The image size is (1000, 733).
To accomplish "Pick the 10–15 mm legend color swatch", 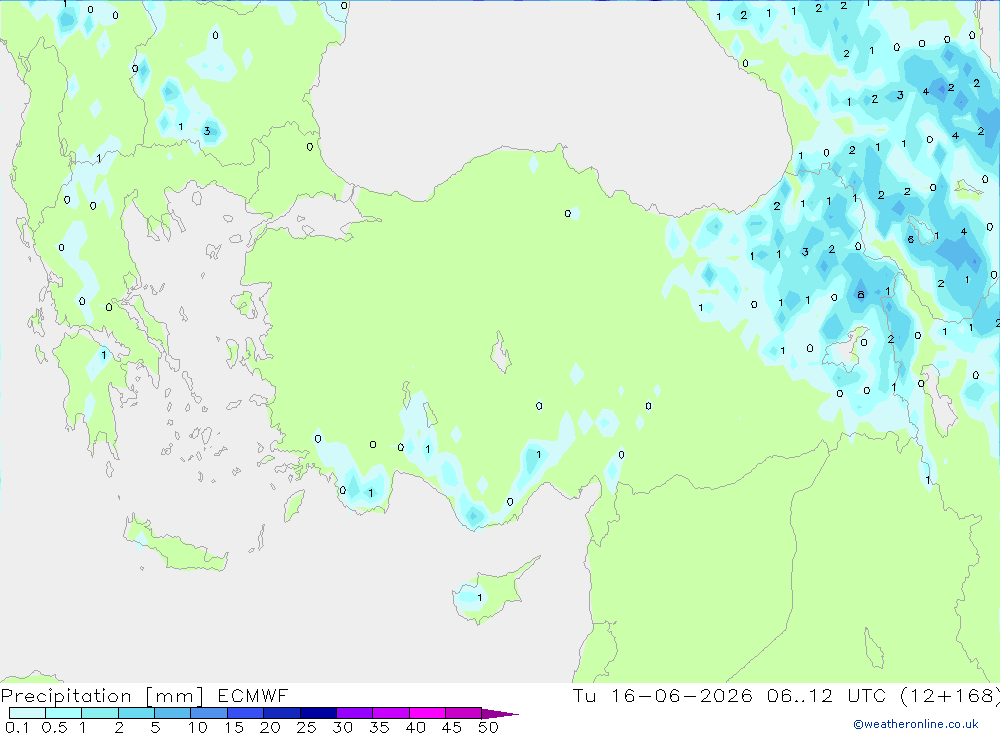I will coord(209,713).
